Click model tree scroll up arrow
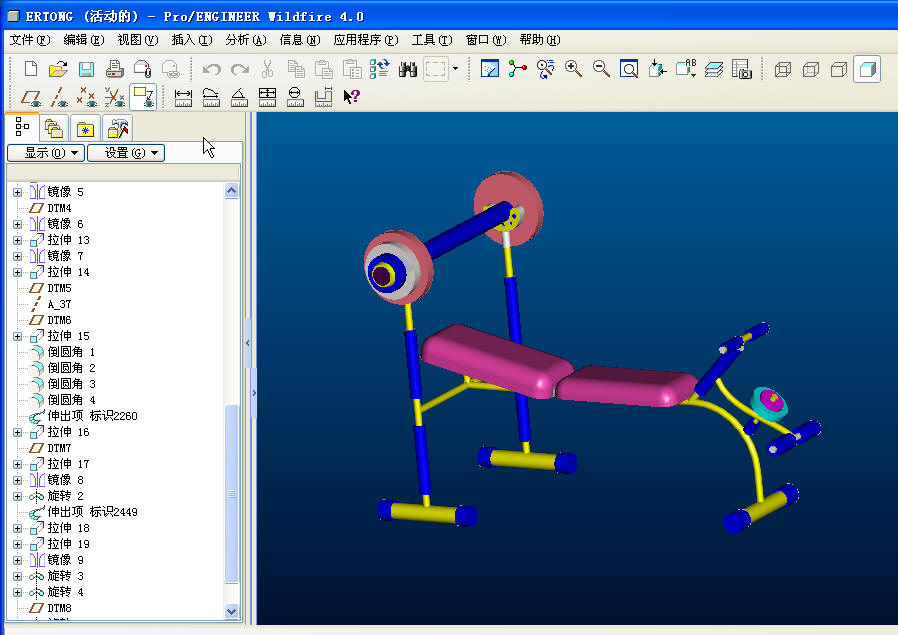898x635 pixels. tap(231, 191)
